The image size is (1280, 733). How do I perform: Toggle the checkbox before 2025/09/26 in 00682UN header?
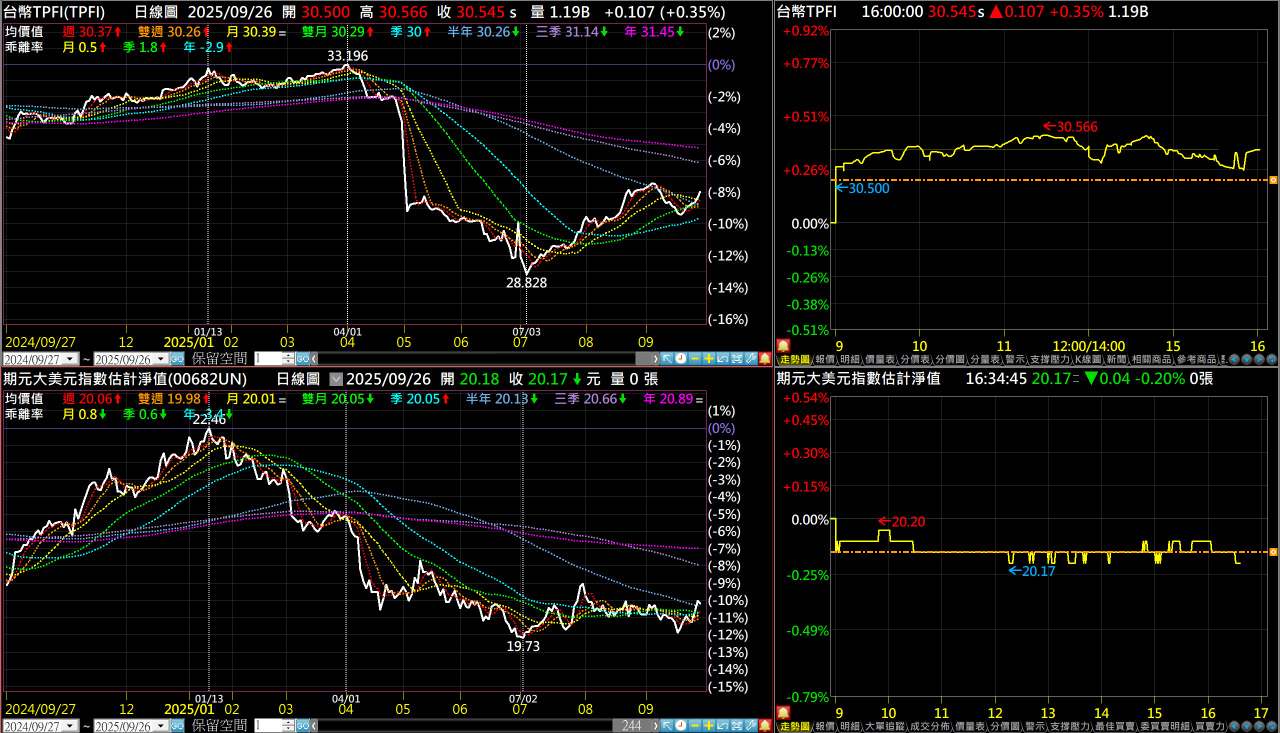coord(336,379)
